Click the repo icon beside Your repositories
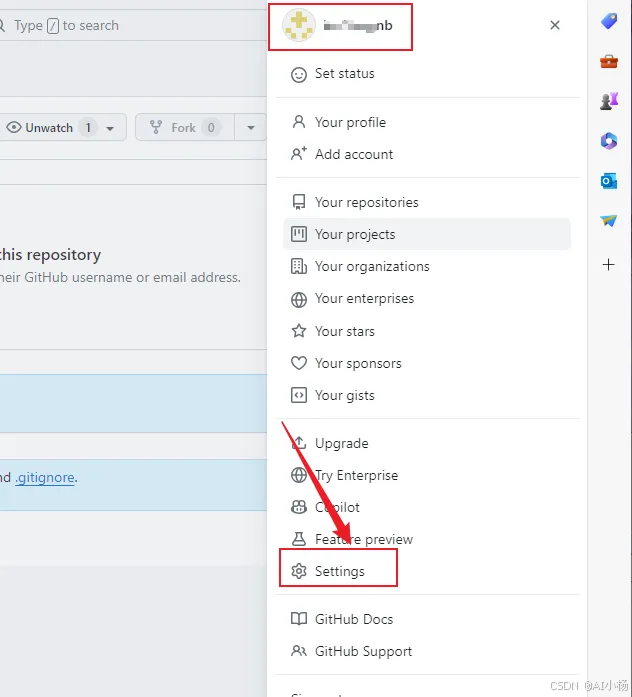Image resolution: width=632 pixels, height=697 pixels. click(299, 202)
